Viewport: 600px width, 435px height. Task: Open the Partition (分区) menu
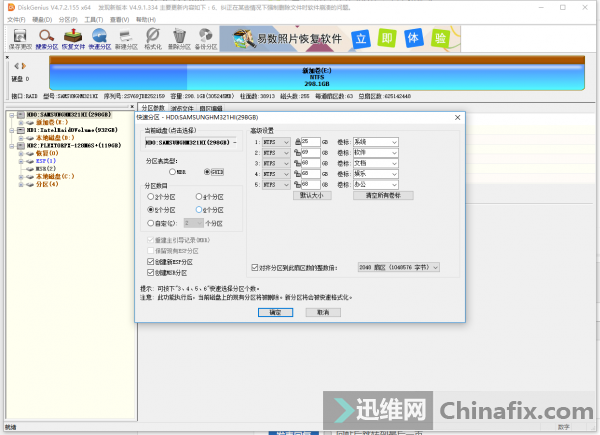[68, 20]
